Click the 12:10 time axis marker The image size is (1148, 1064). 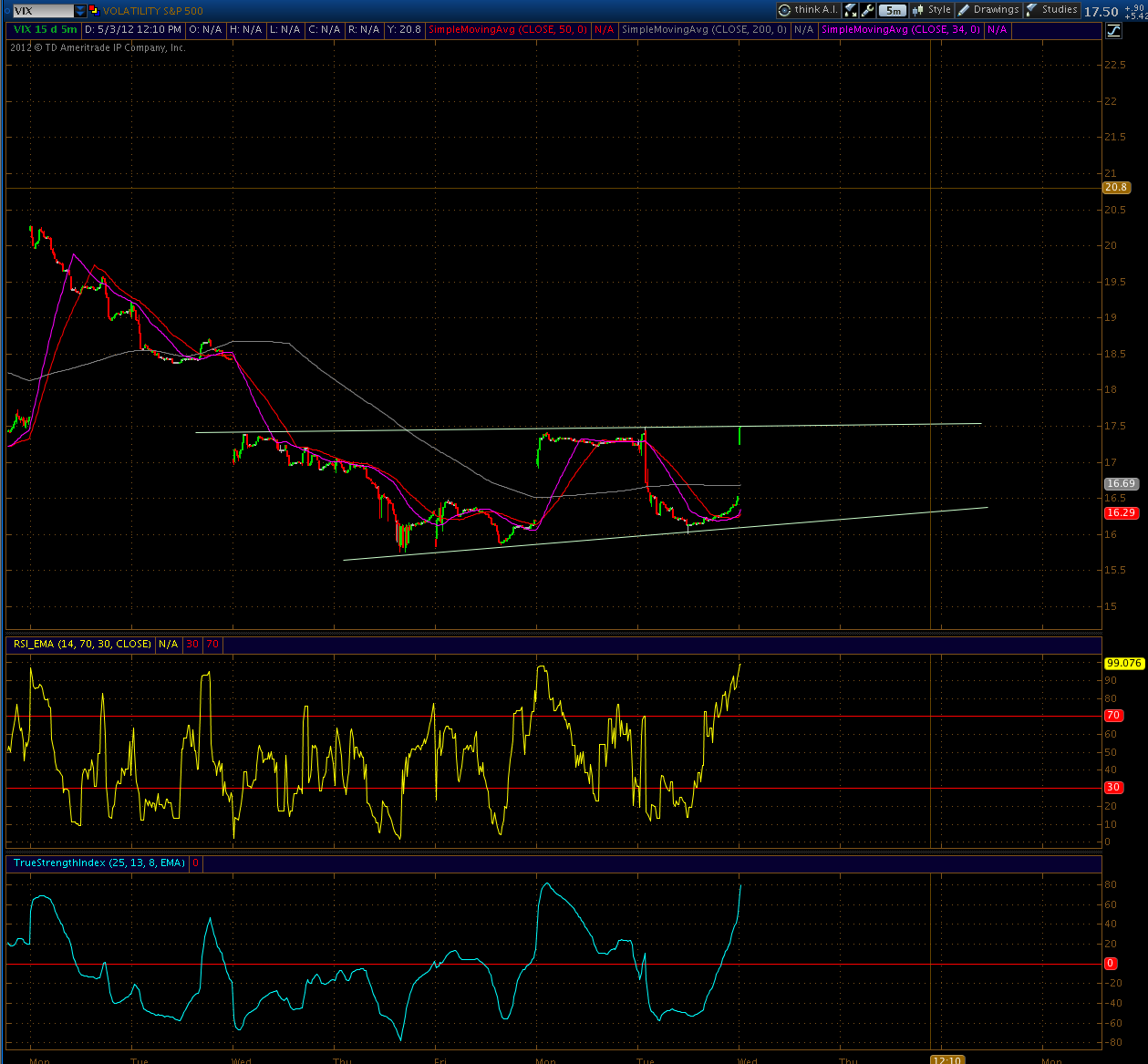pos(946,1059)
